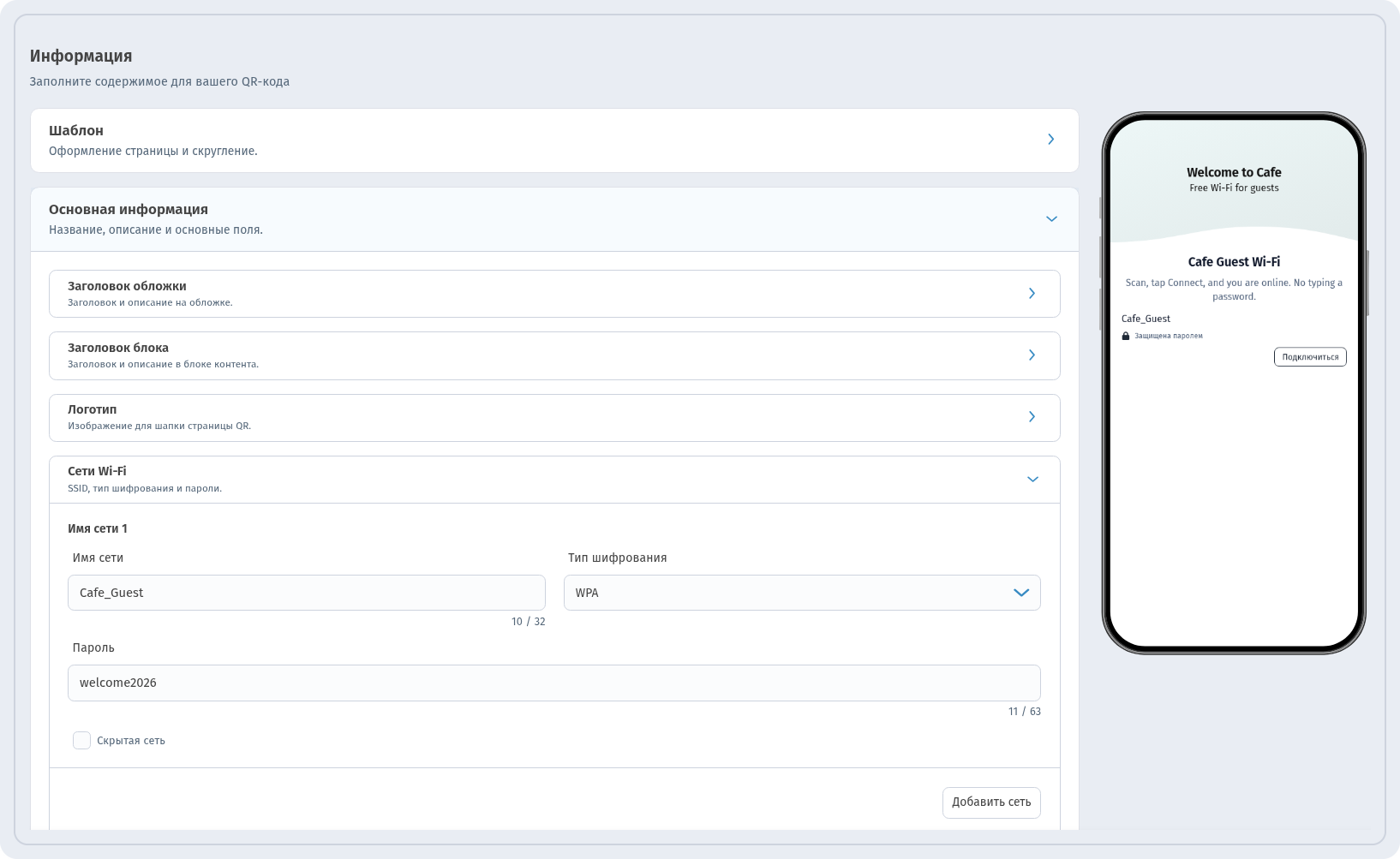The image size is (1400, 859).
Task: Click the Скрытая сеть label text
Action: coord(131,741)
